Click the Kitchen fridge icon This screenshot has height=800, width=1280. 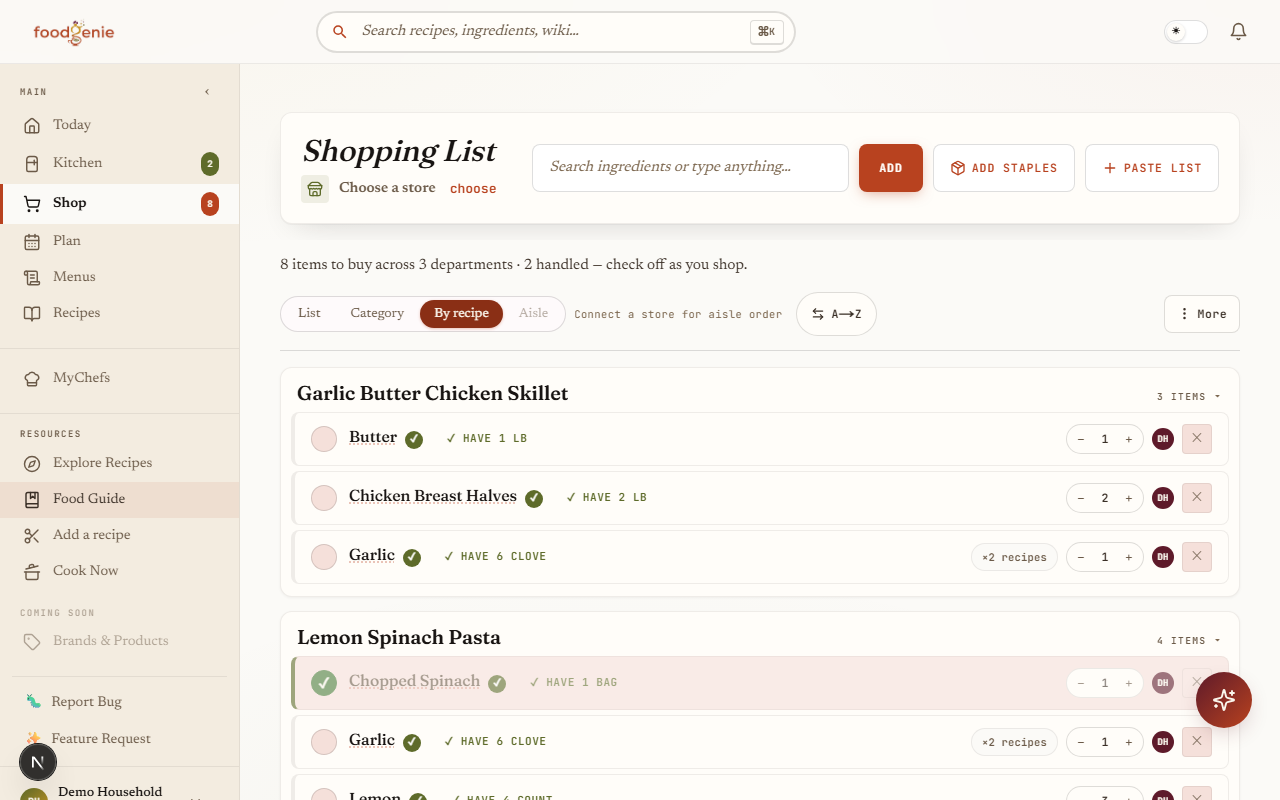tap(32, 163)
